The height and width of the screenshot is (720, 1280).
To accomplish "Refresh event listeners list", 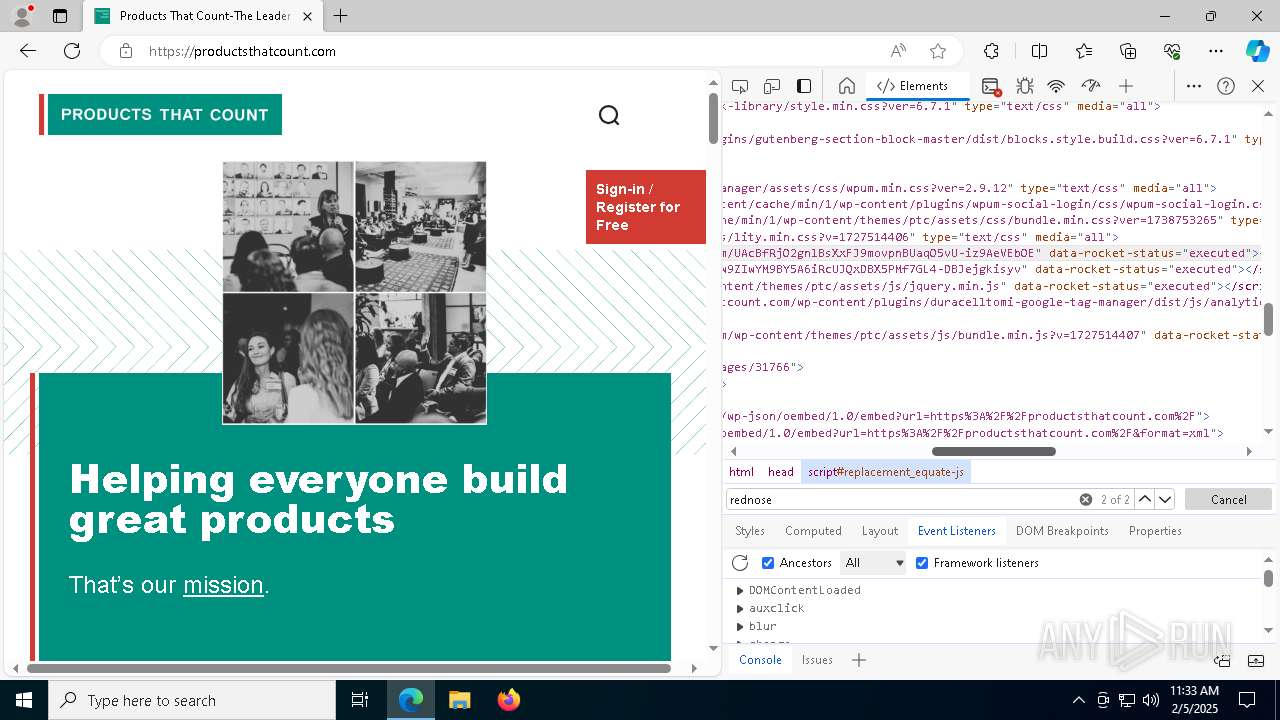I will [740, 563].
